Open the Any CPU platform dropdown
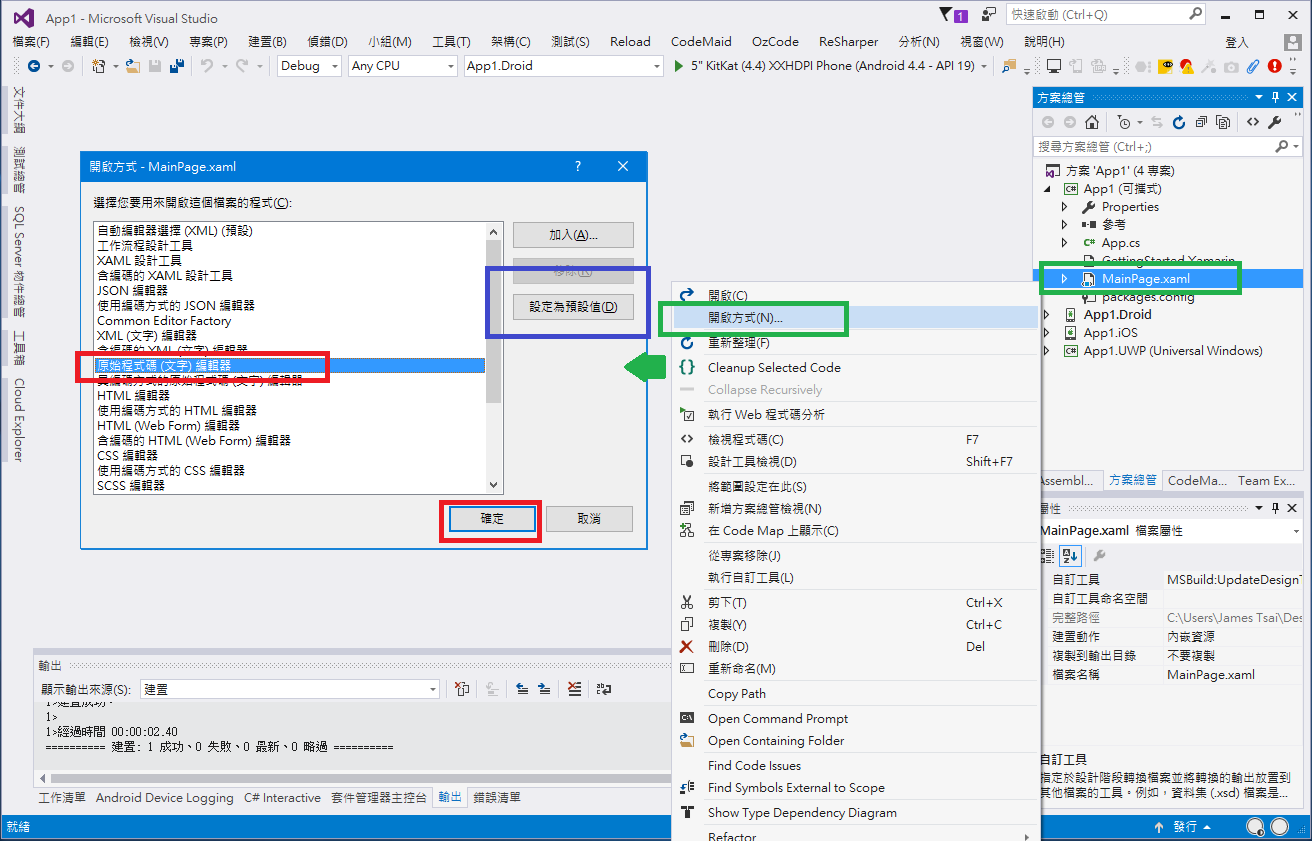The width and height of the screenshot is (1312, 841). [403, 66]
